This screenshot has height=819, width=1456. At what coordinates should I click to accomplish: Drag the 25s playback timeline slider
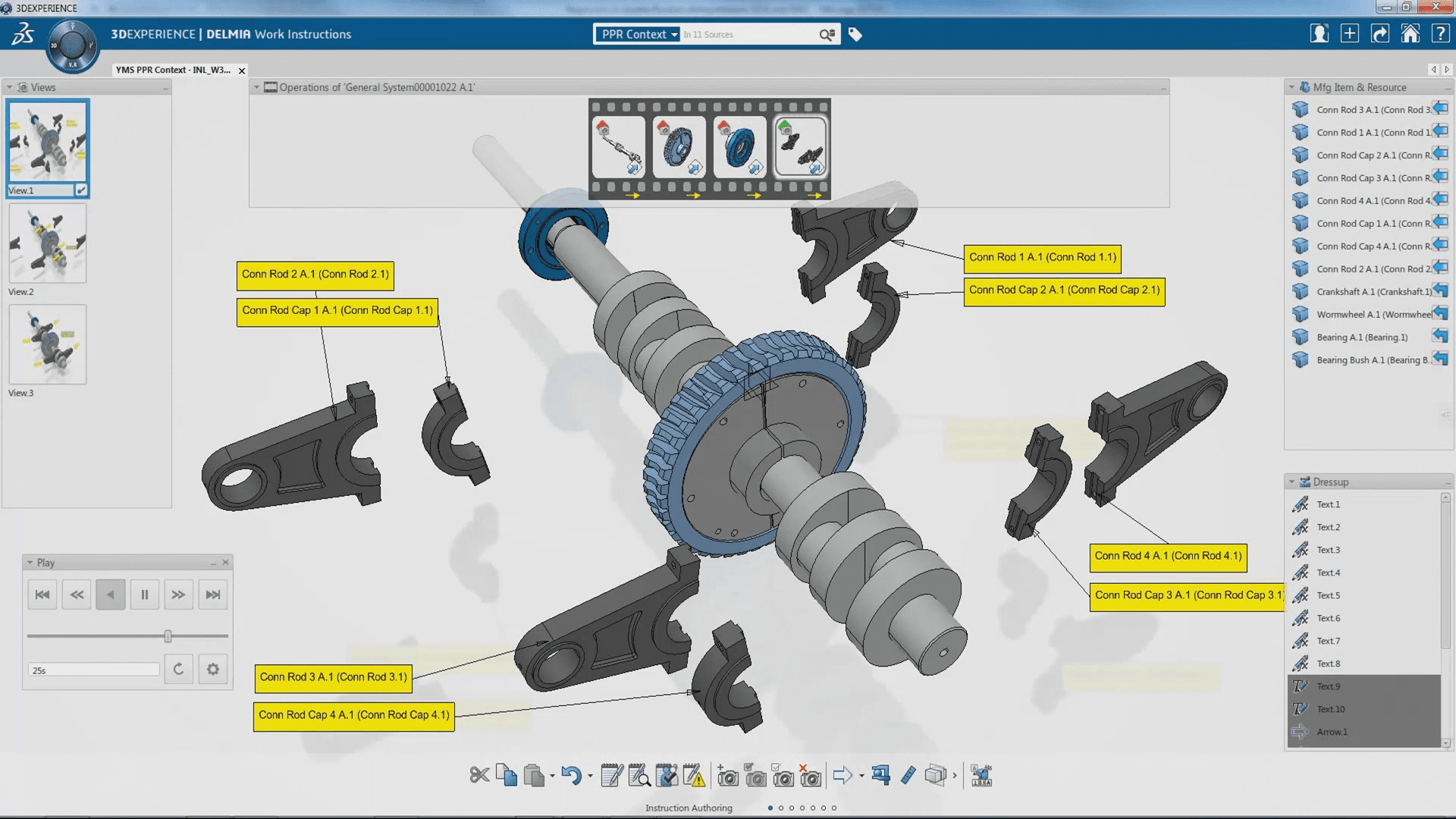tap(167, 636)
